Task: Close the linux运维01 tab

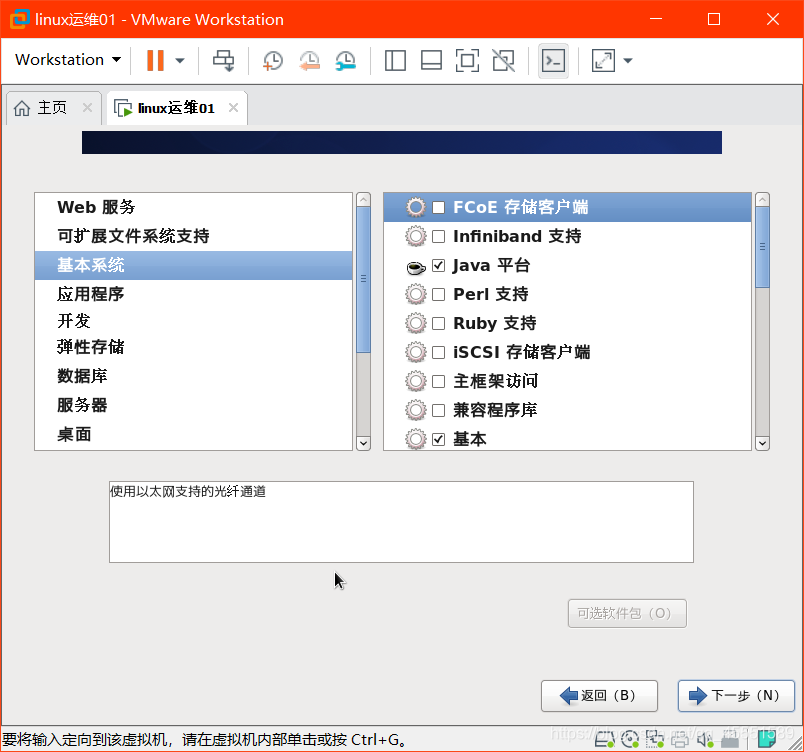Action: pyautogui.click(x=233, y=108)
